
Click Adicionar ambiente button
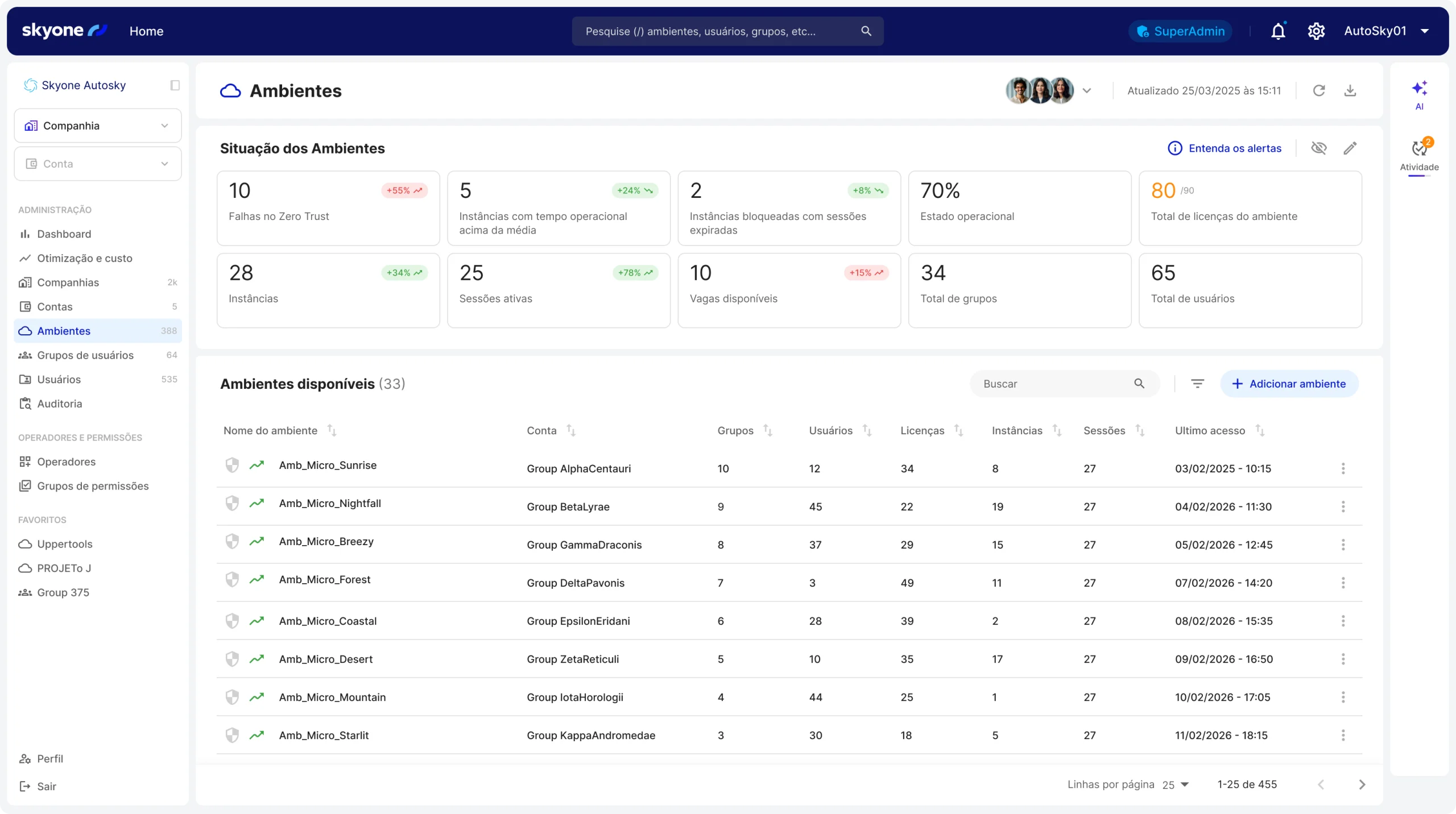[x=1289, y=384]
